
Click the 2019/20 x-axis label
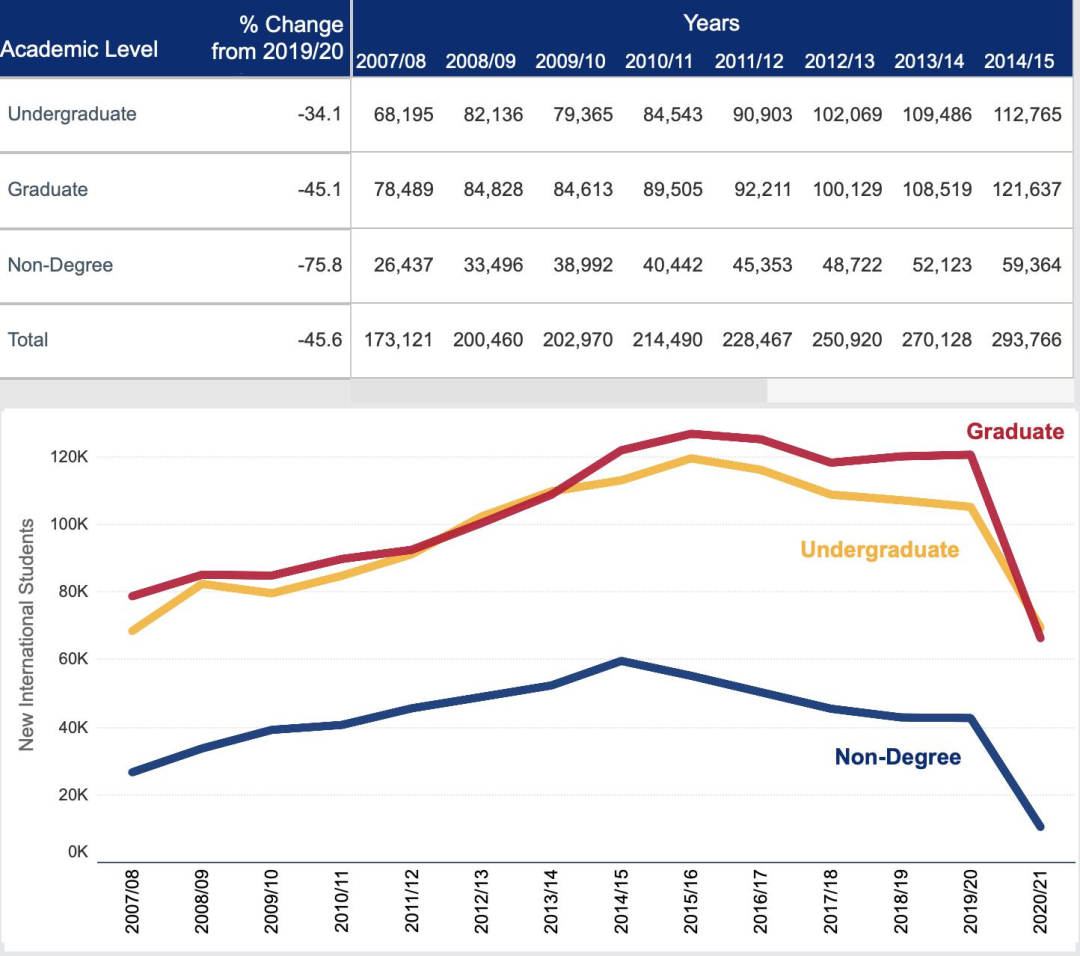[970, 902]
